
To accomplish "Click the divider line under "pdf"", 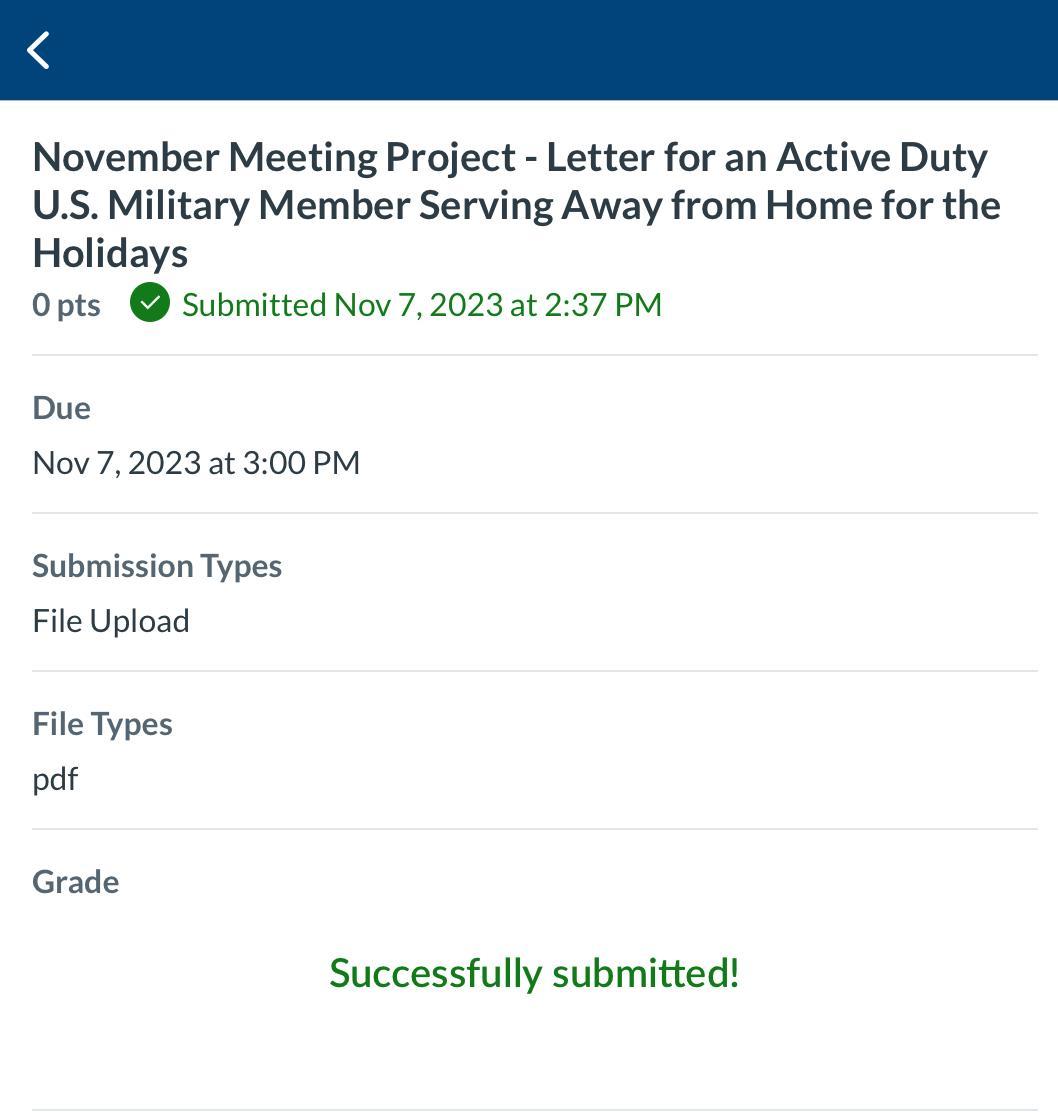I will pos(534,829).
